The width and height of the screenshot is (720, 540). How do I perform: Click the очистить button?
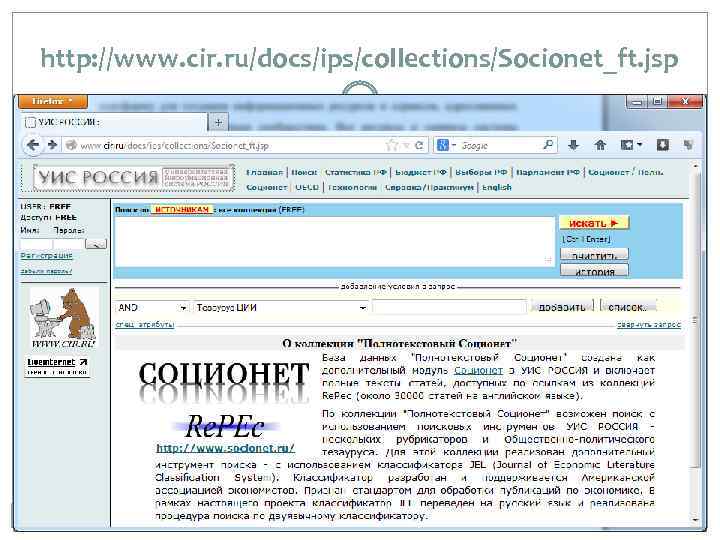coord(594,254)
